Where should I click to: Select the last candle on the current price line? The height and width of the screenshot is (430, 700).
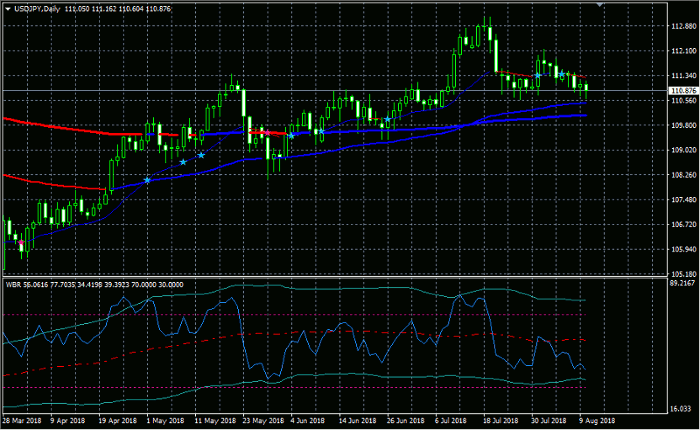click(587, 89)
